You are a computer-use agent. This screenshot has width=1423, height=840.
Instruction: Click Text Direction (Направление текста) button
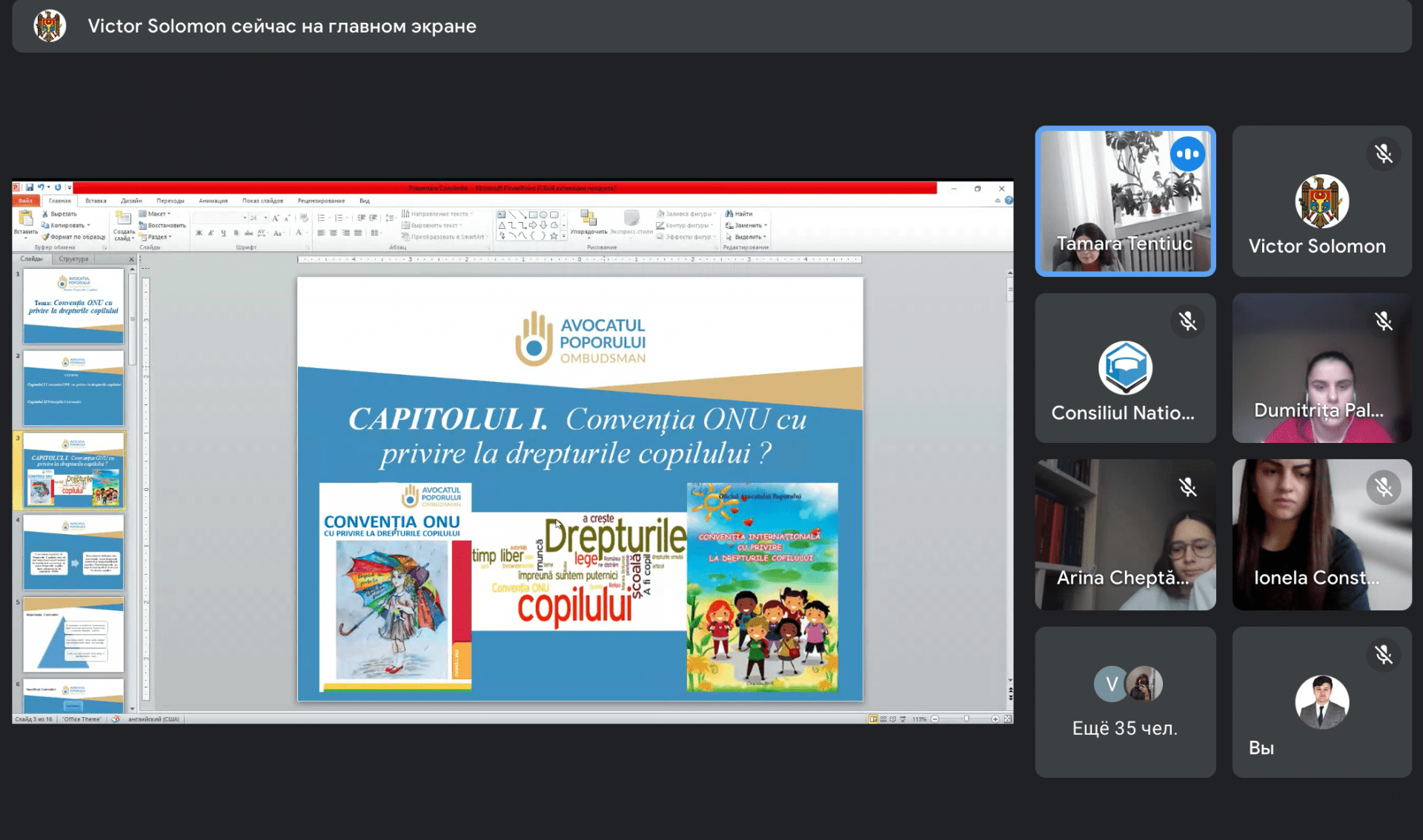(437, 214)
